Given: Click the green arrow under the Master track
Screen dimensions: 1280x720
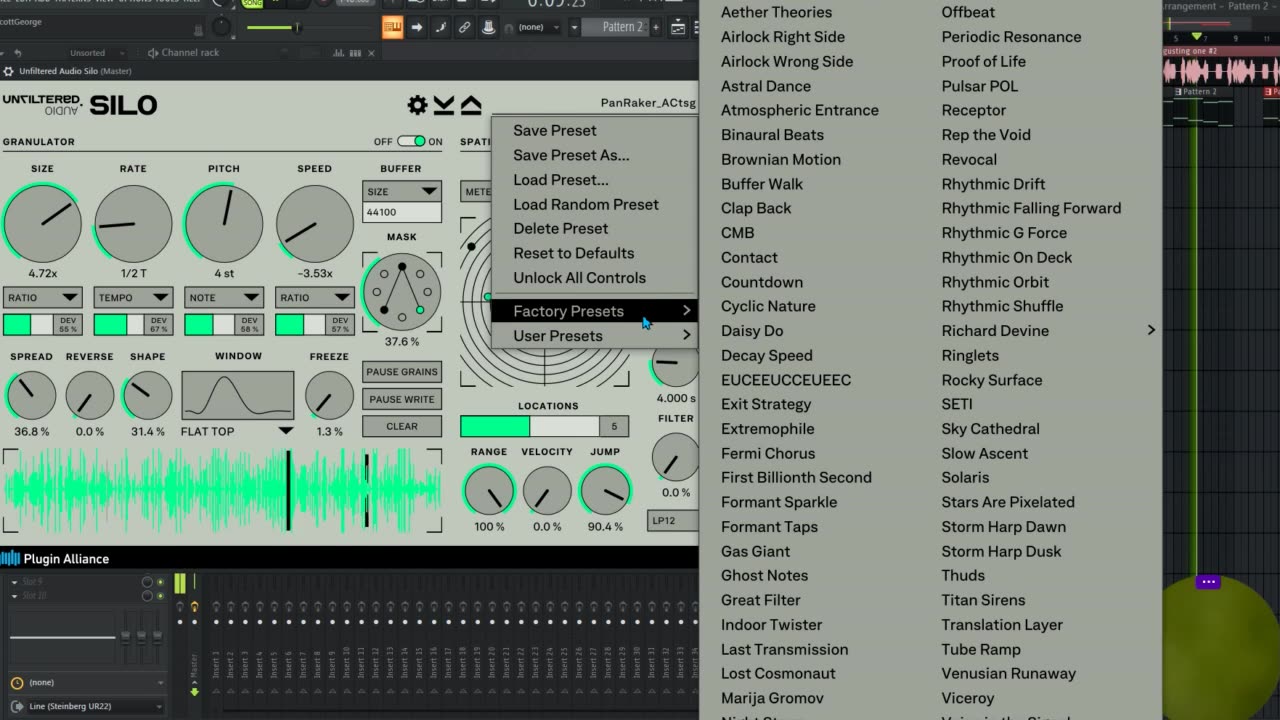Looking at the screenshot, I should (194, 691).
